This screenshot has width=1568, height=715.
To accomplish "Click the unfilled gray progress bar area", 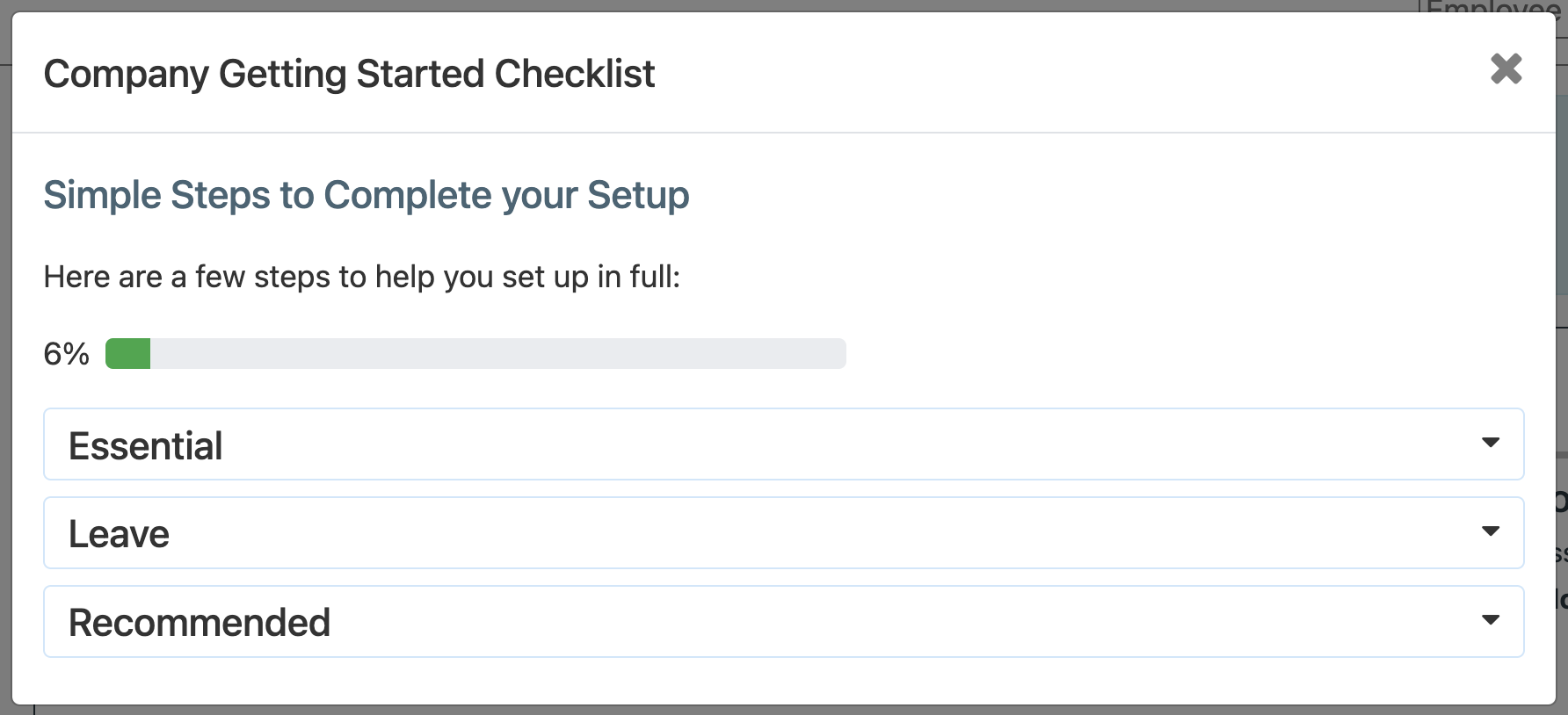I will pos(497,354).
